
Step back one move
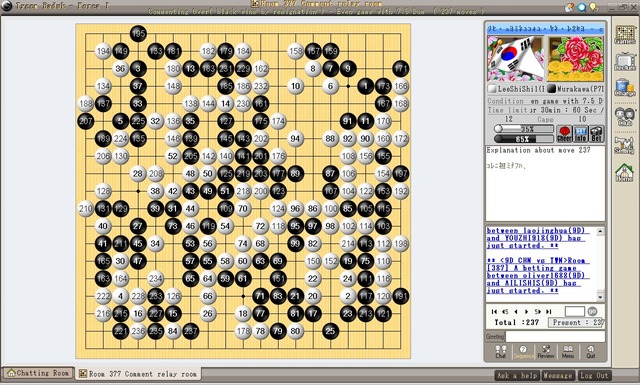pyautogui.click(x=516, y=312)
